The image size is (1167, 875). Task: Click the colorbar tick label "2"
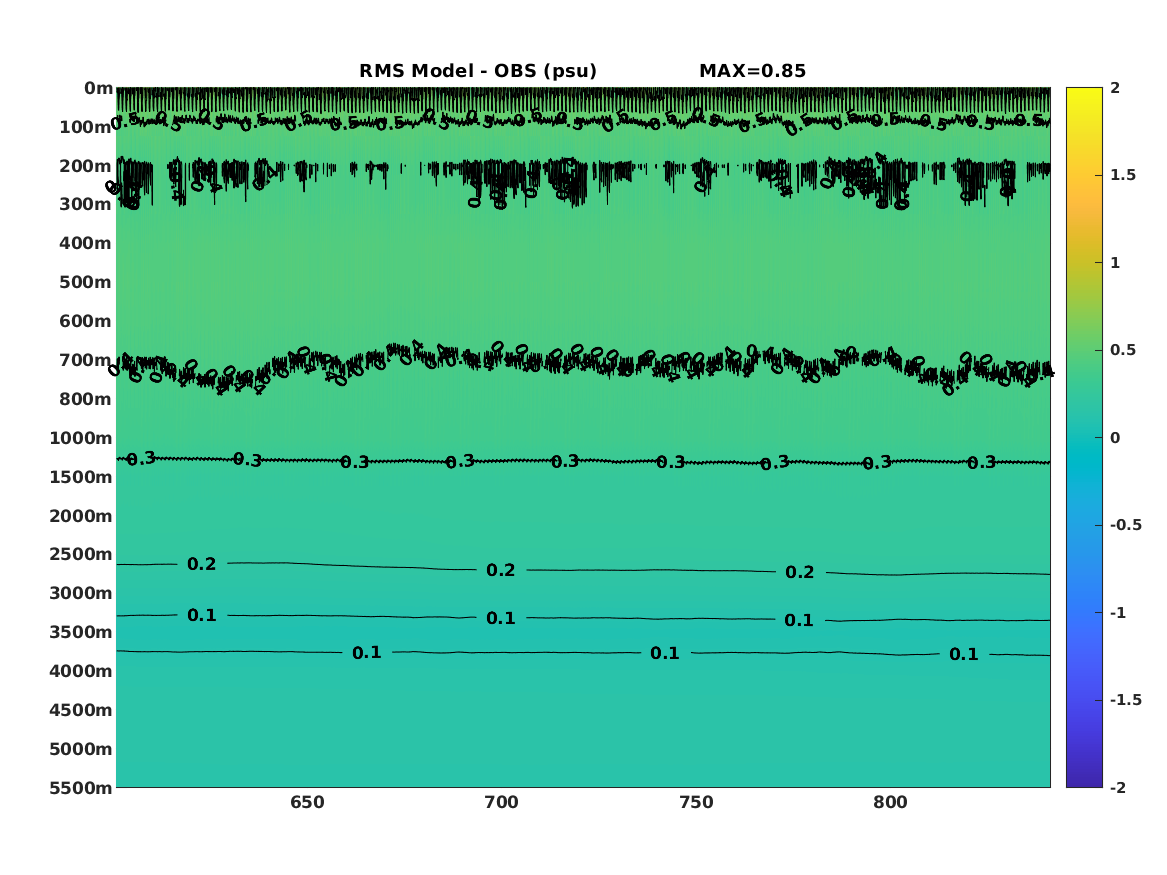tap(1115, 88)
